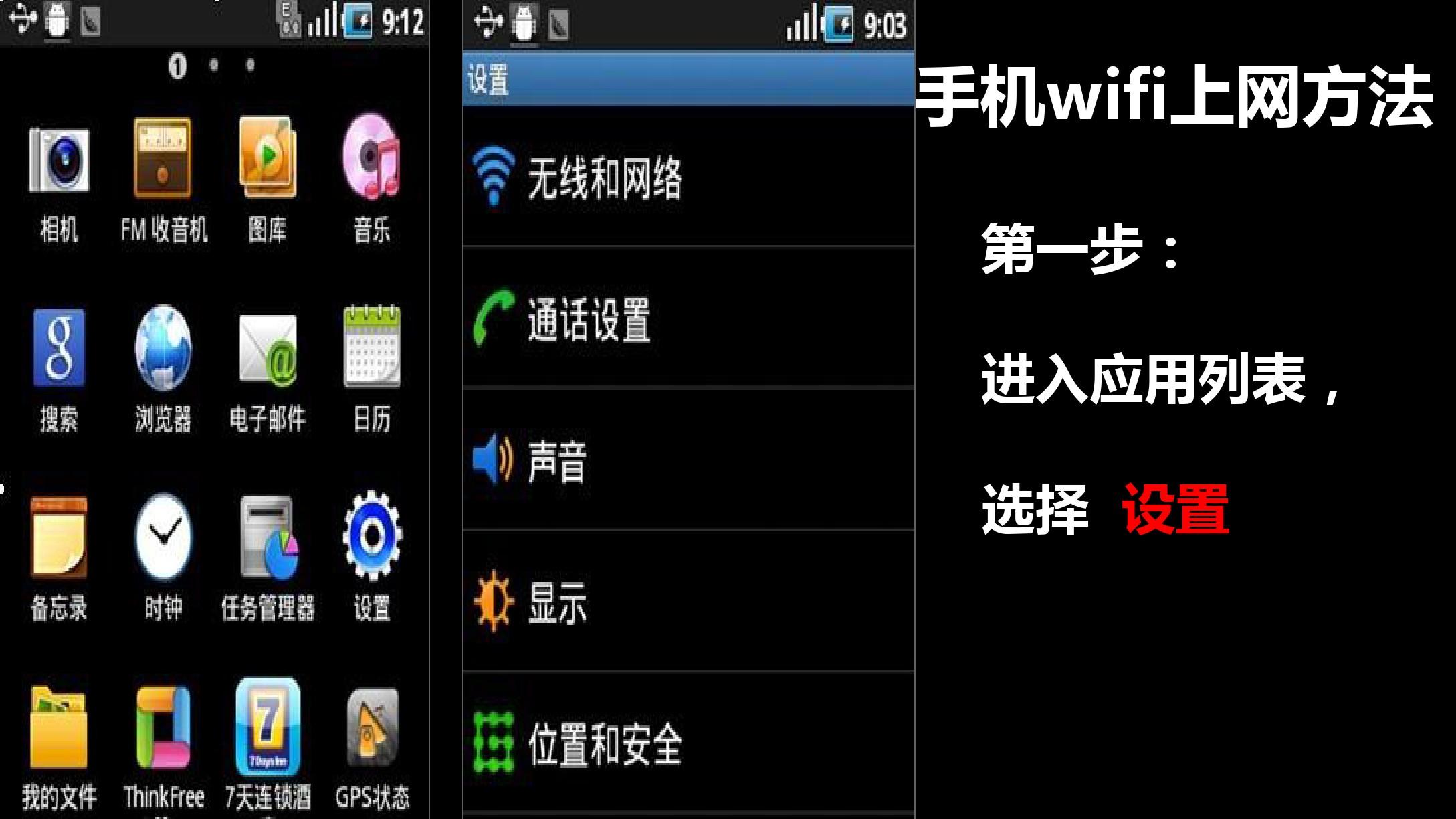
Task: View 图库 (Gallery) app thumbnail
Action: pos(268,163)
